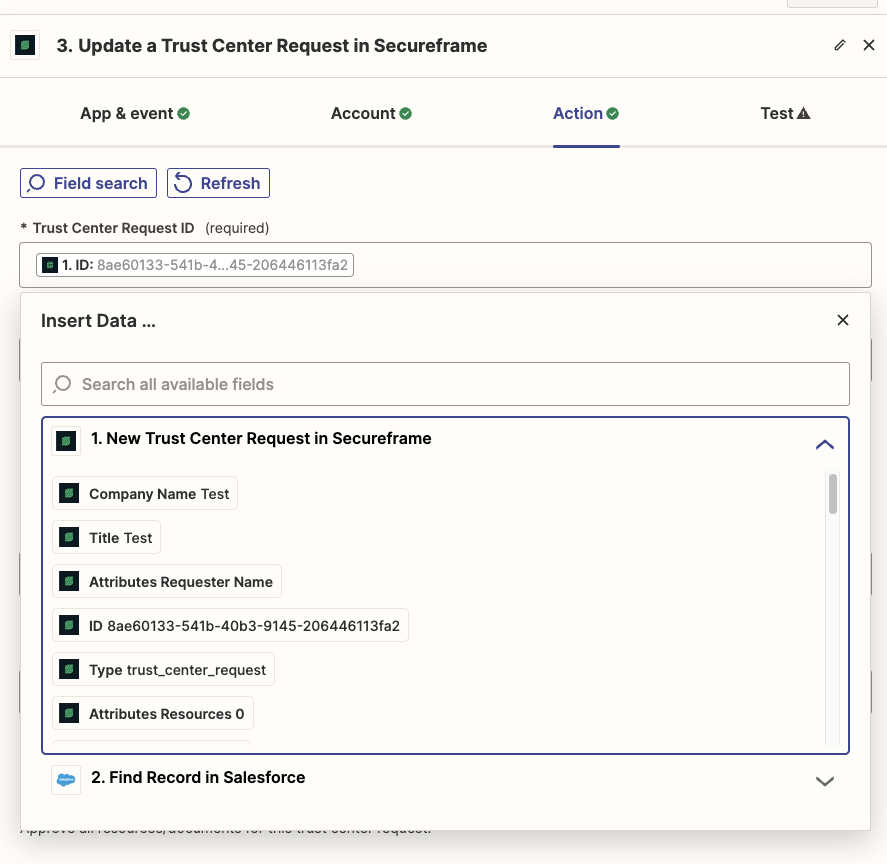This screenshot has height=864, width=887.
Task: Click the Trust Center Request ID label
Action: pyautogui.click(x=113, y=229)
